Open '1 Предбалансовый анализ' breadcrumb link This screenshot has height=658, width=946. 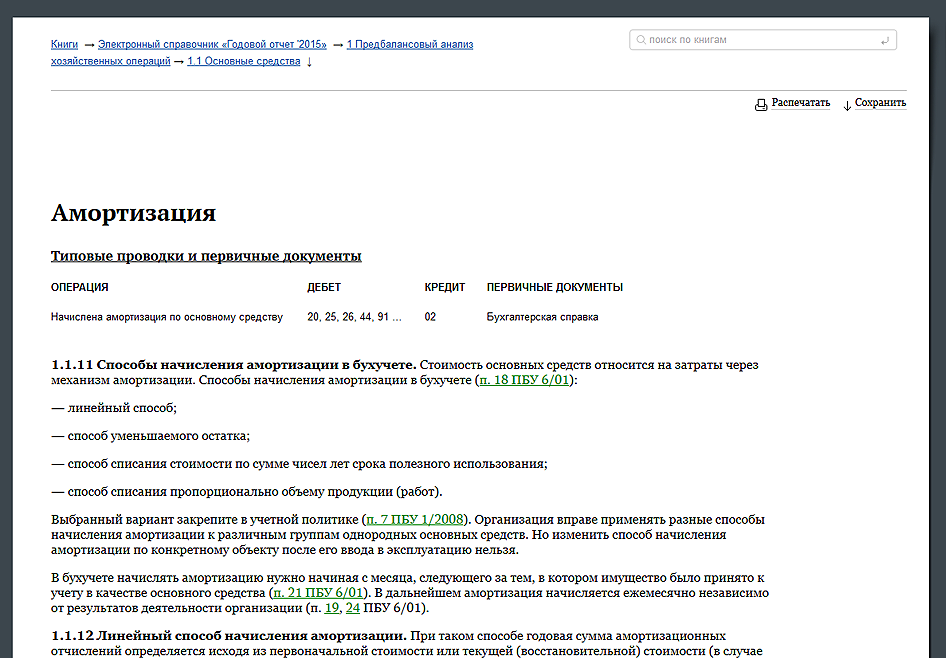[x=410, y=44]
